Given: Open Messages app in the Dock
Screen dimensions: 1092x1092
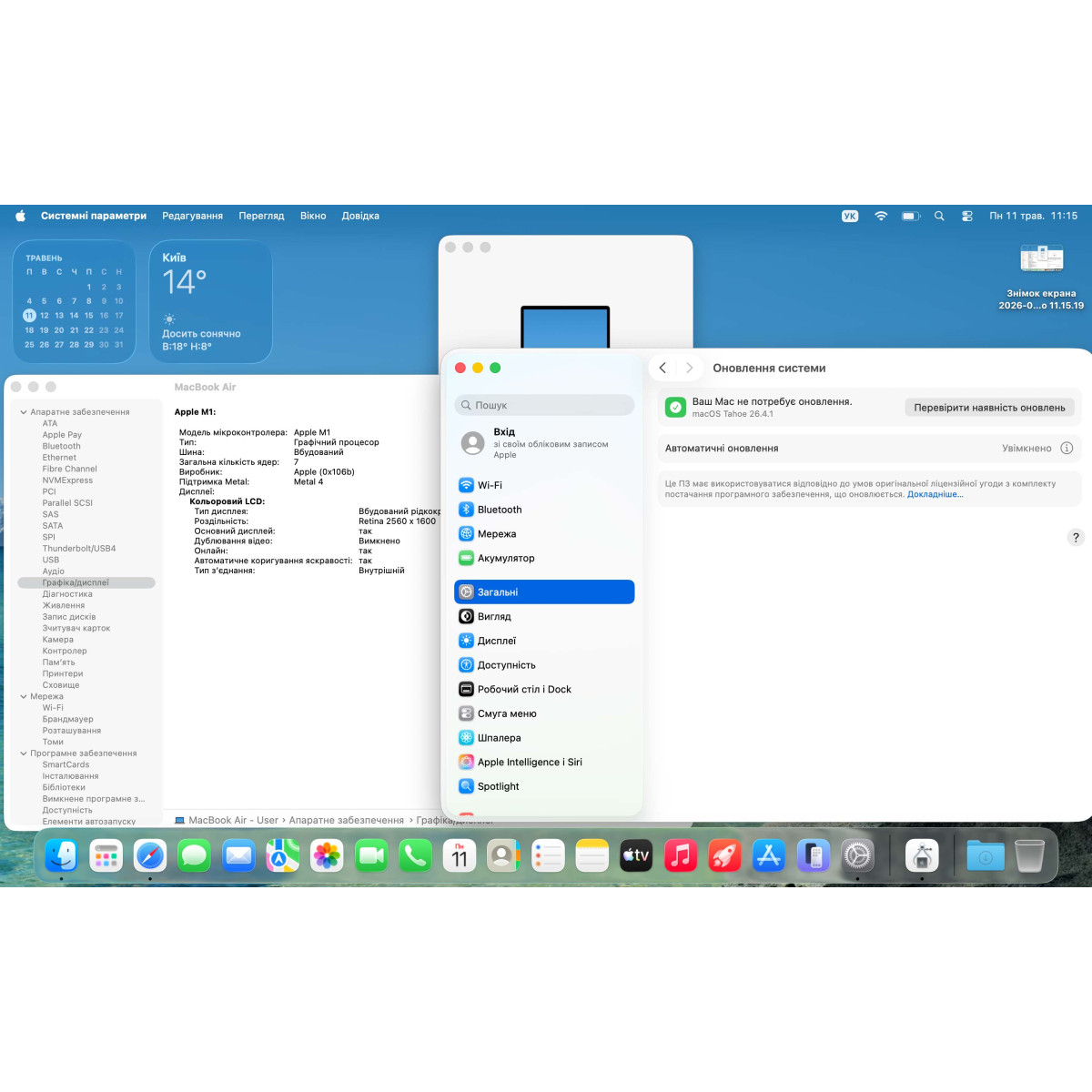Looking at the screenshot, I should pos(195,855).
